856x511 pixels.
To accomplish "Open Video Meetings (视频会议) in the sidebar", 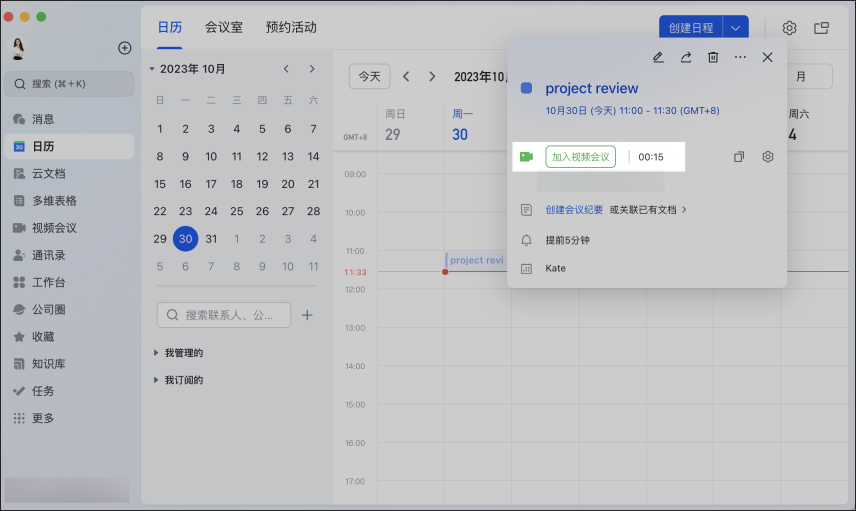I will click(54, 228).
